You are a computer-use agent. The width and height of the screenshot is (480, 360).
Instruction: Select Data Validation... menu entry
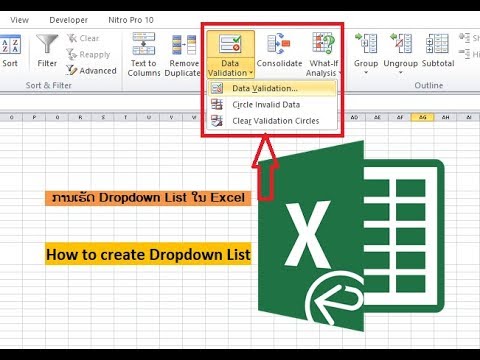(x=272, y=89)
